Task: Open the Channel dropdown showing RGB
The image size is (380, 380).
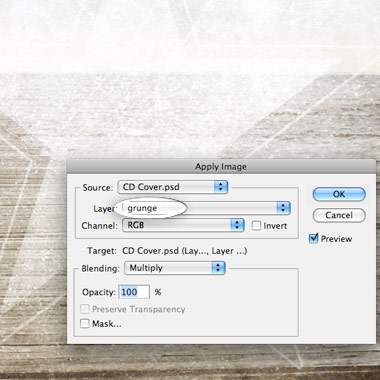Action: pos(183,225)
